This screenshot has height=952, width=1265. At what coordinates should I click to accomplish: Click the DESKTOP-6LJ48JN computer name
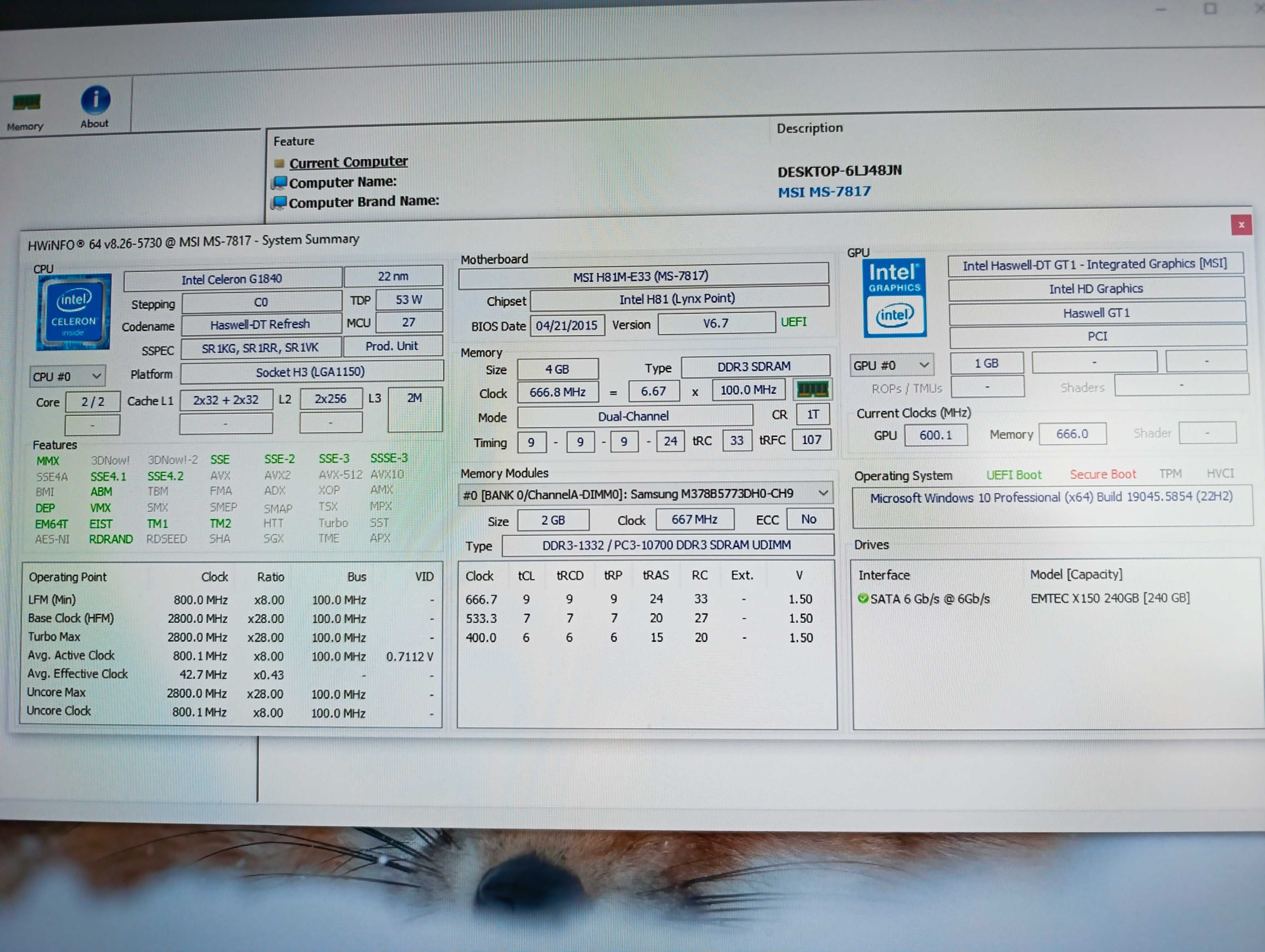click(840, 171)
